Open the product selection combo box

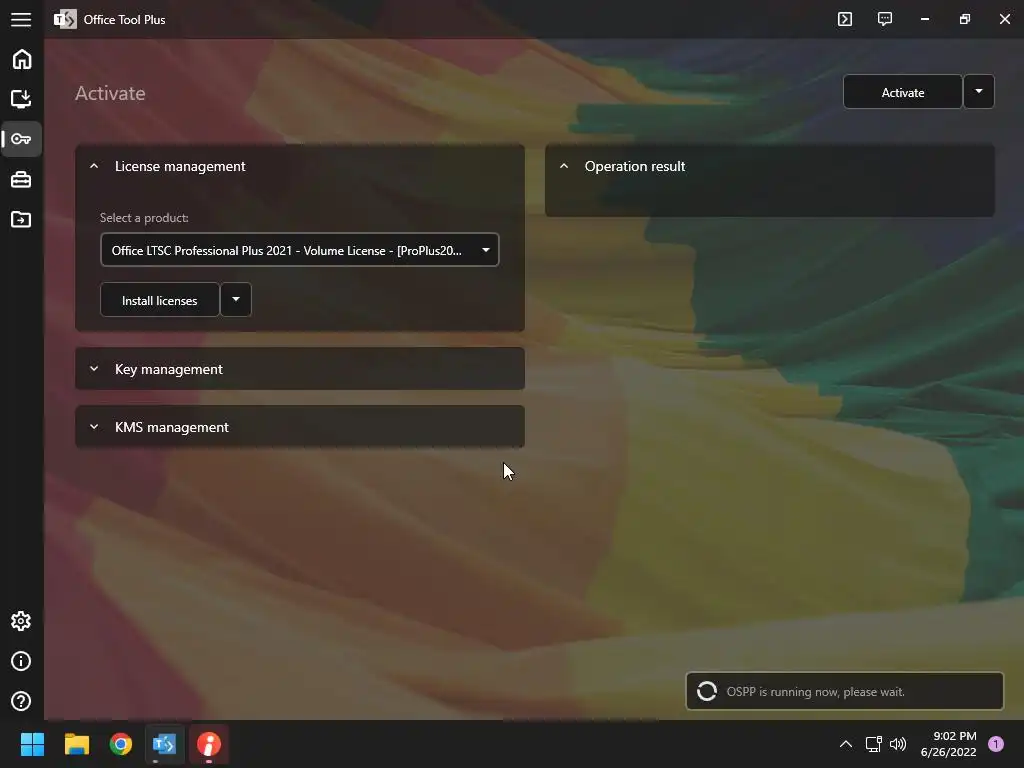[x=300, y=250]
